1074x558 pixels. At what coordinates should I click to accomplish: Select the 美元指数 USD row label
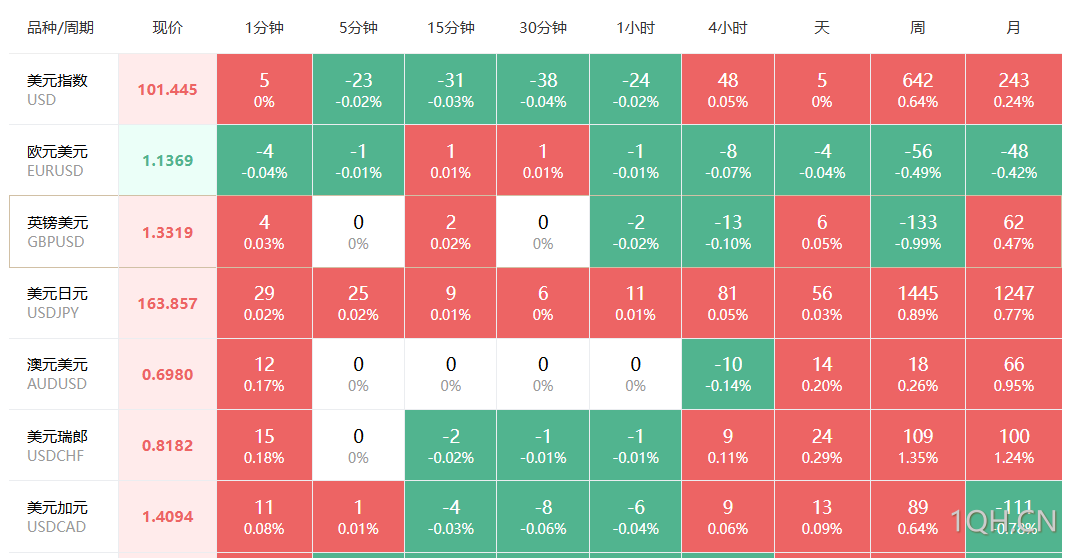point(58,90)
